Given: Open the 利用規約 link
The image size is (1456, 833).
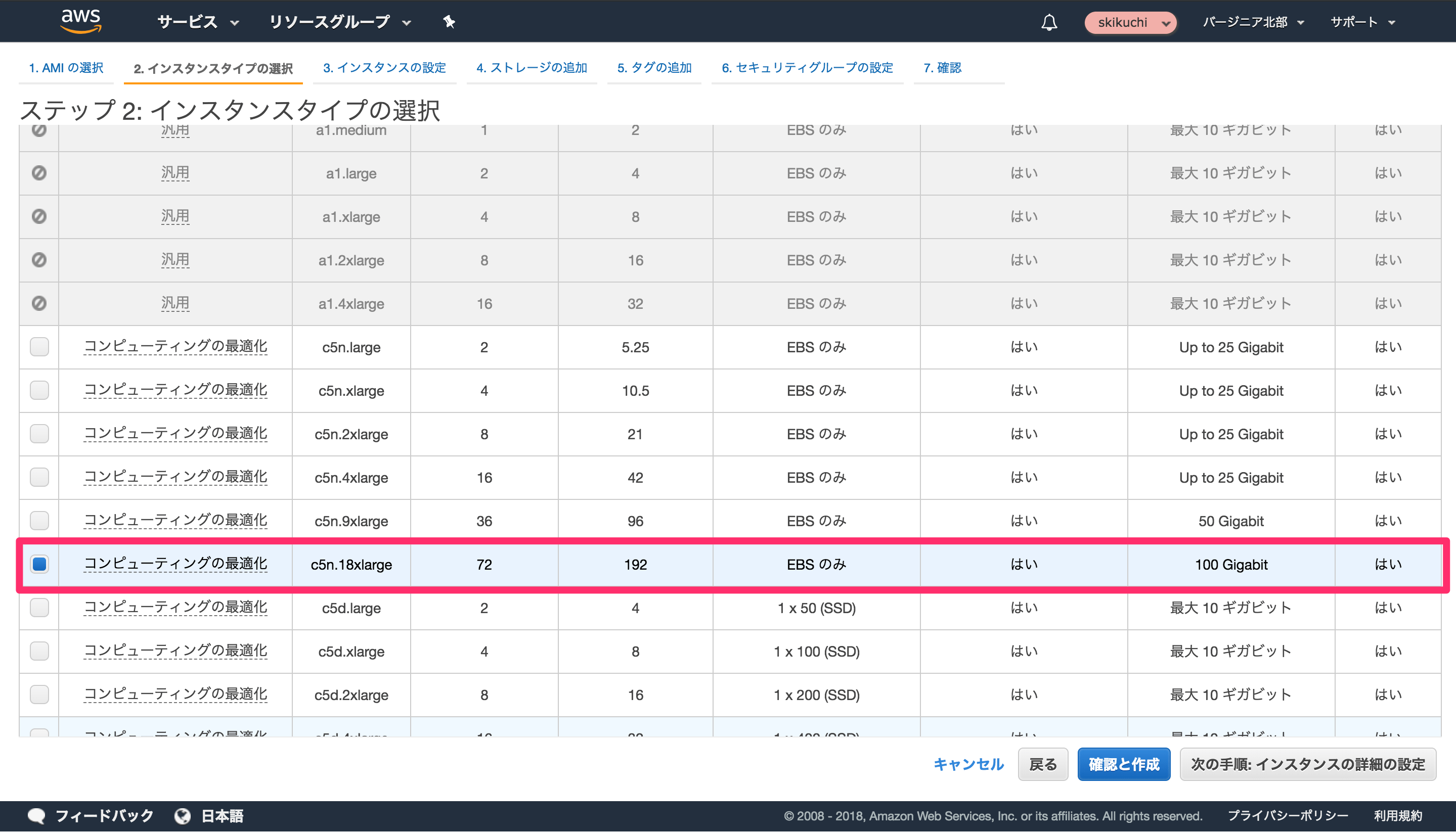Looking at the screenshot, I should tap(1398, 816).
